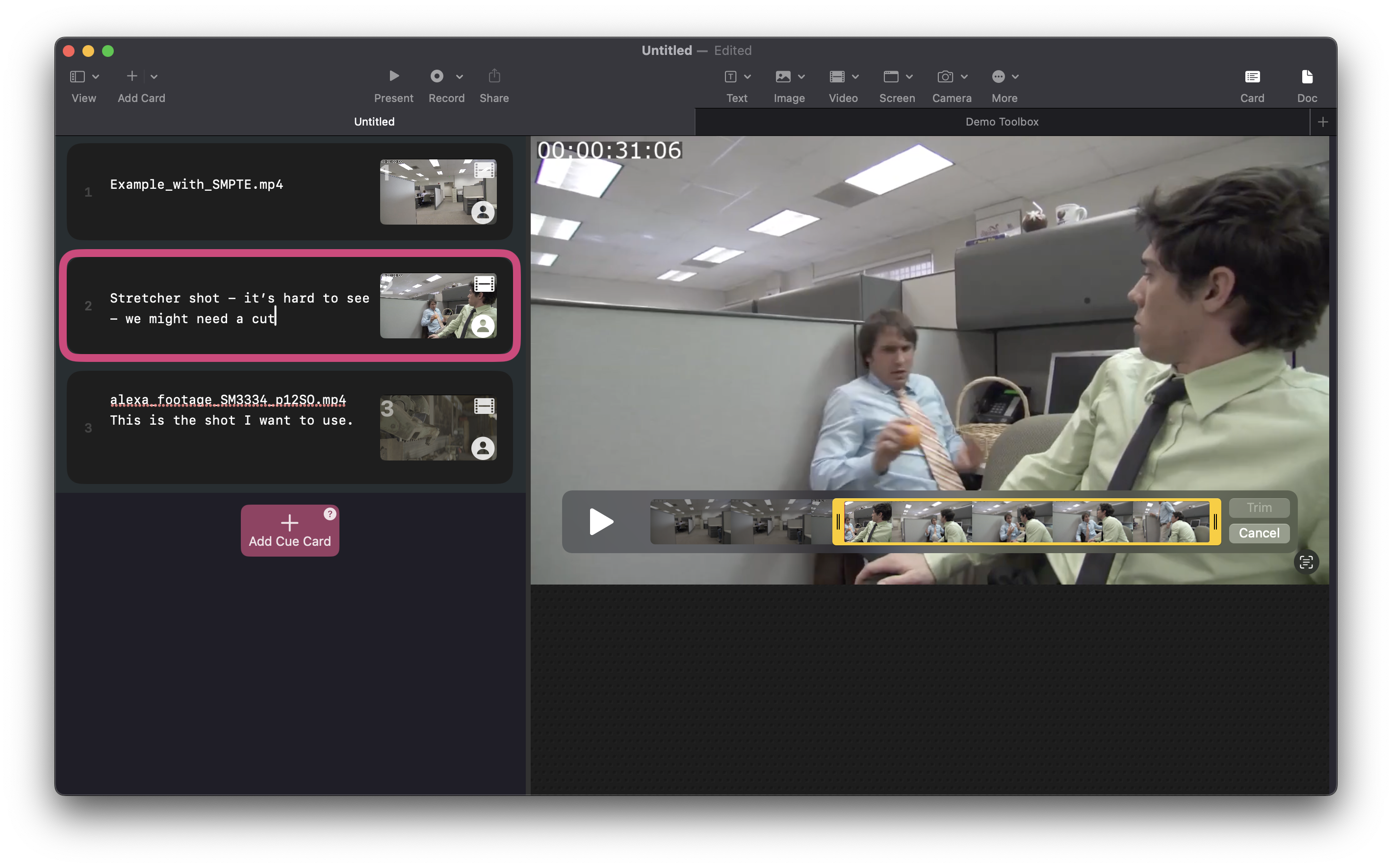Click the untrimmed grey filmstrip section
1392x868 pixels.
click(741, 522)
